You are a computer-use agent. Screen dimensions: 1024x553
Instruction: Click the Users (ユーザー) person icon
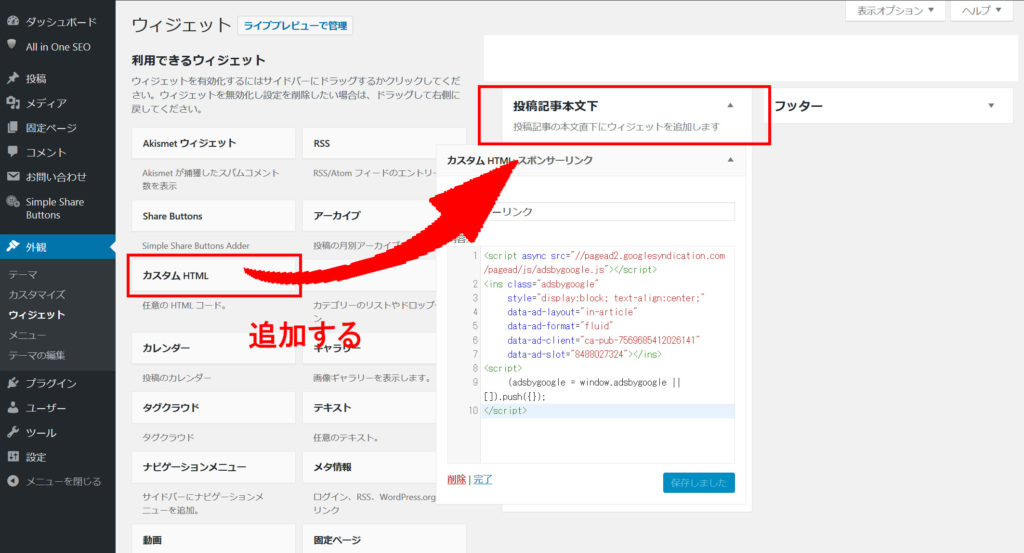click(x=12, y=407)
